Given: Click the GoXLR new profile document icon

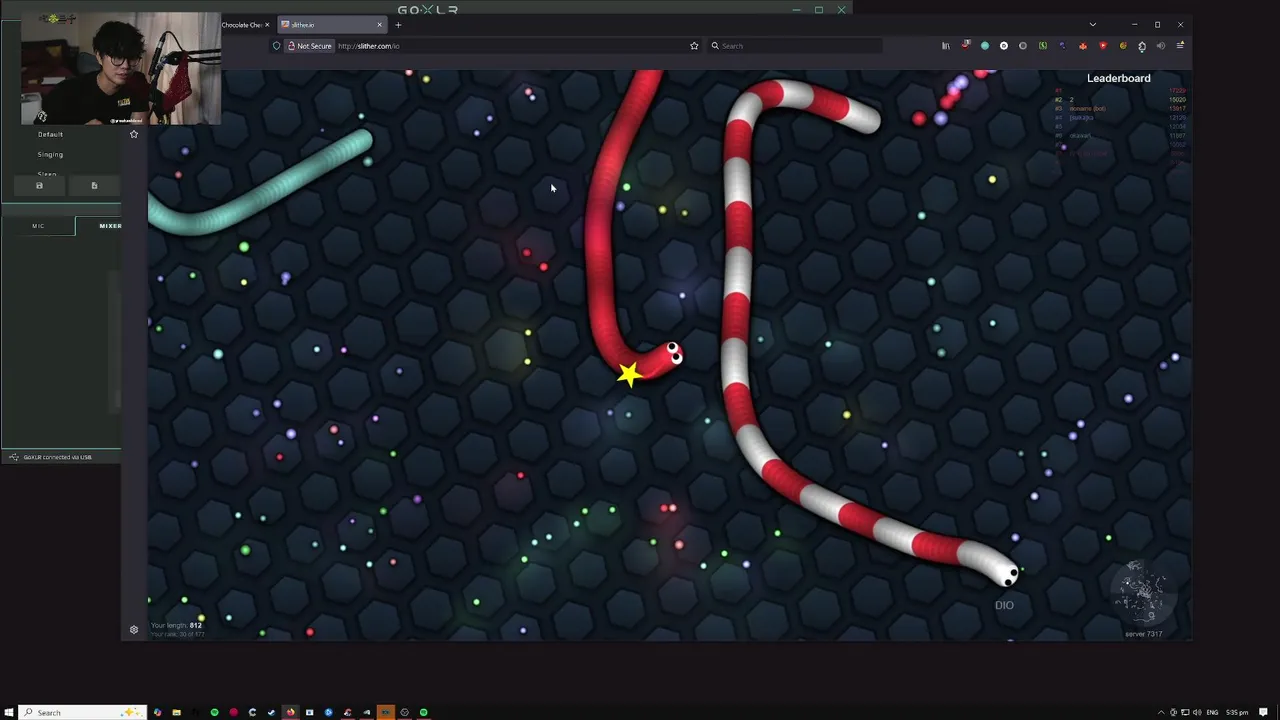Looking at the screenshot, I should (94, 185).
